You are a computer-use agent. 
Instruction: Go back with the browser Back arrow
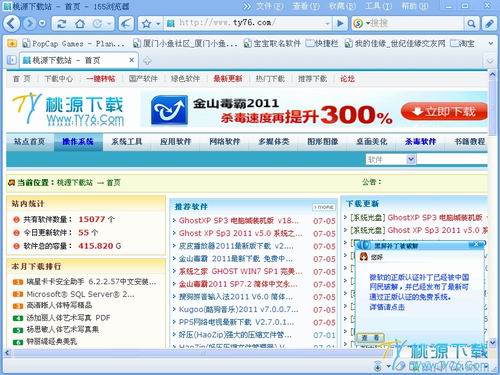[x=12, y=23]
